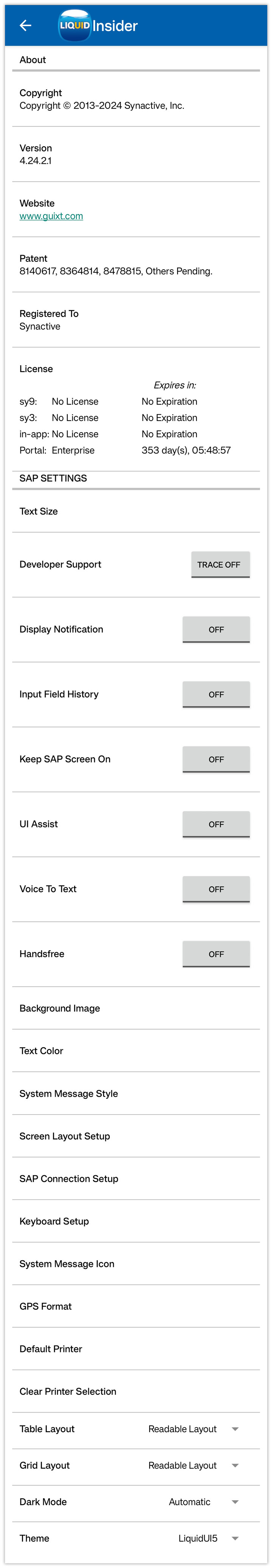Tap the back arrow icon

26,26
